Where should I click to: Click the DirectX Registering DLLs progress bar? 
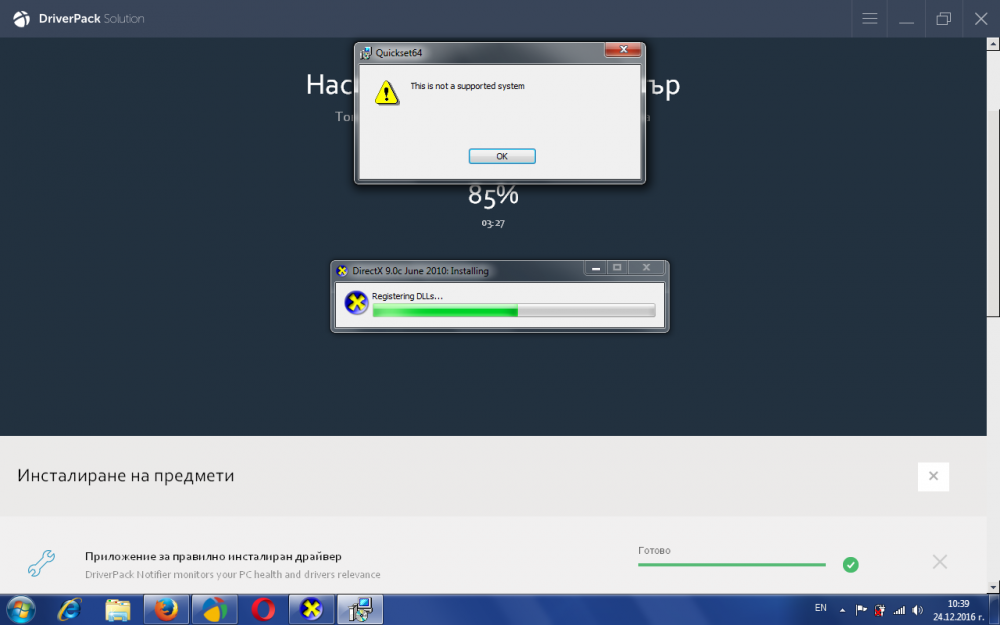point(513,311)
